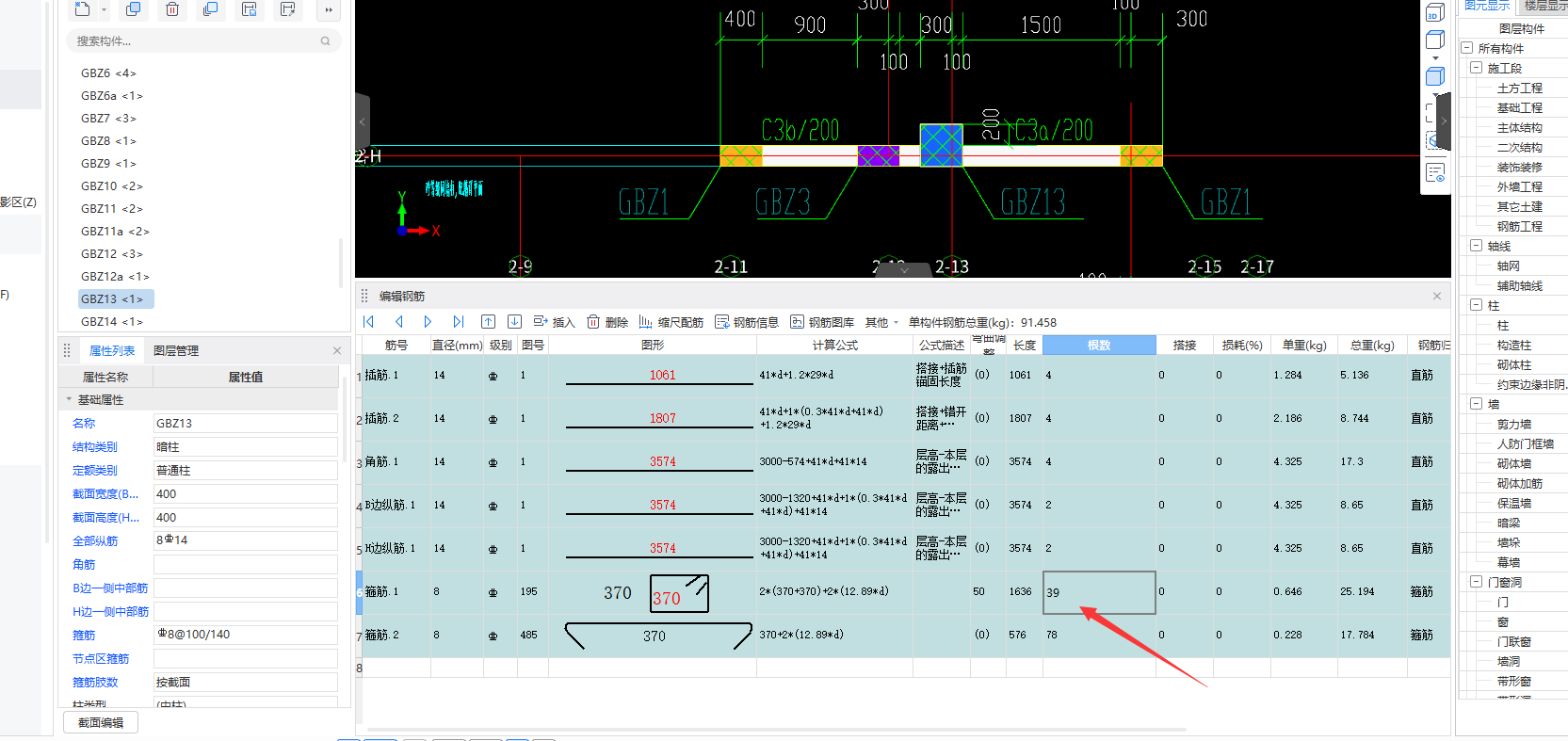This screenshot has height=741, width=1568.
Task: Click the copy component icon
Action: click(133, 9)
